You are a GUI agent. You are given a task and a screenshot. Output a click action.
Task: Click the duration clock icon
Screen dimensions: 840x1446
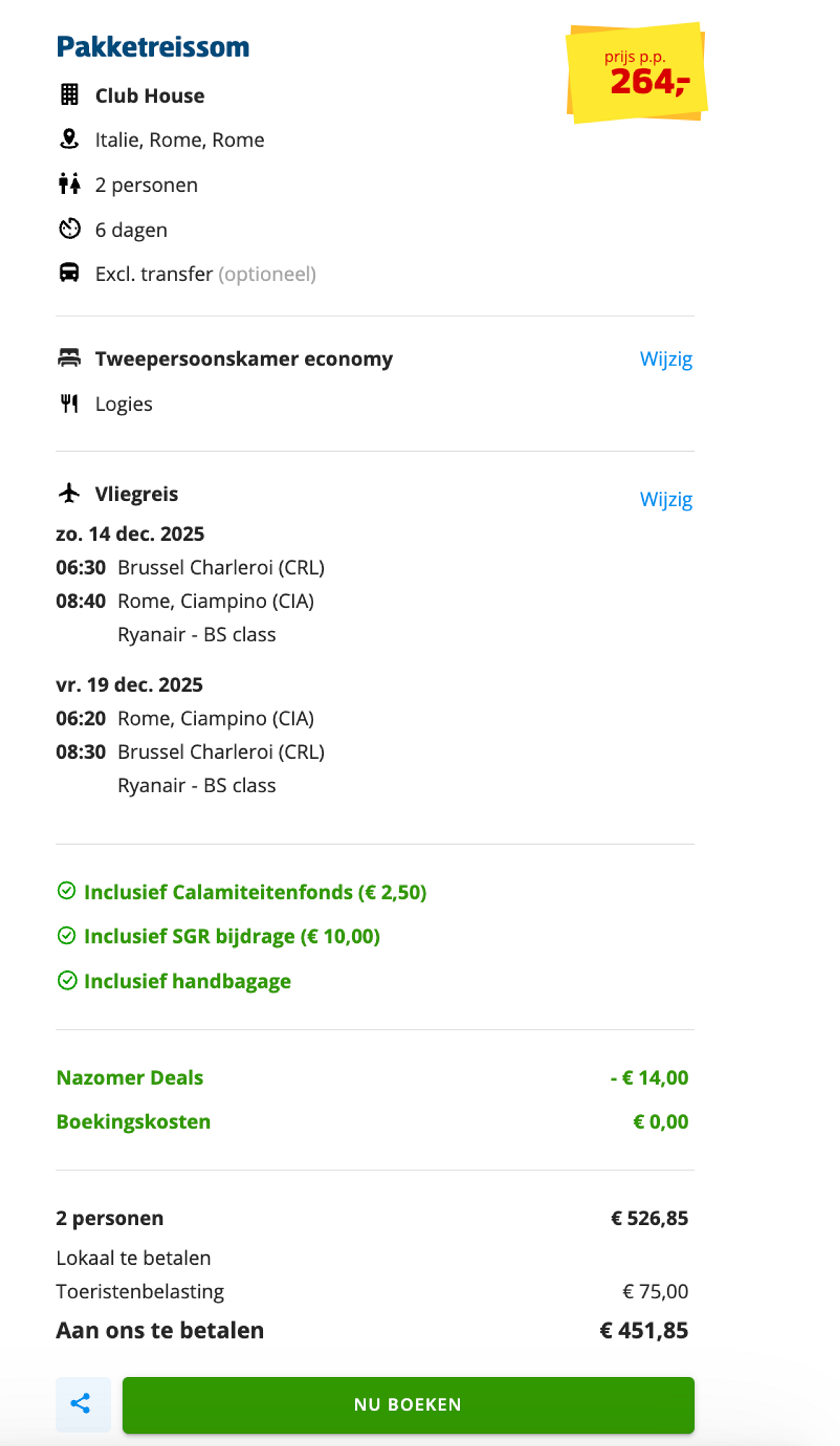click(69, 229)
